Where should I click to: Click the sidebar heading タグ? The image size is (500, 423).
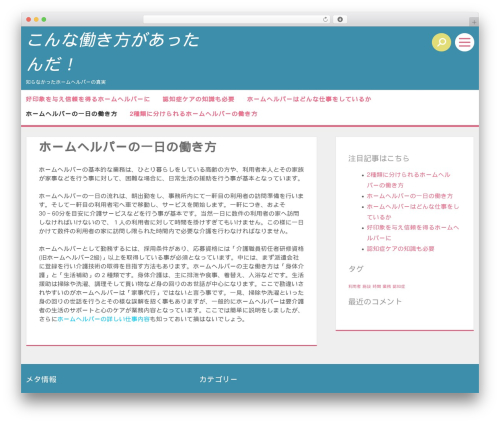pyautogui.click(x=356, y=269)
